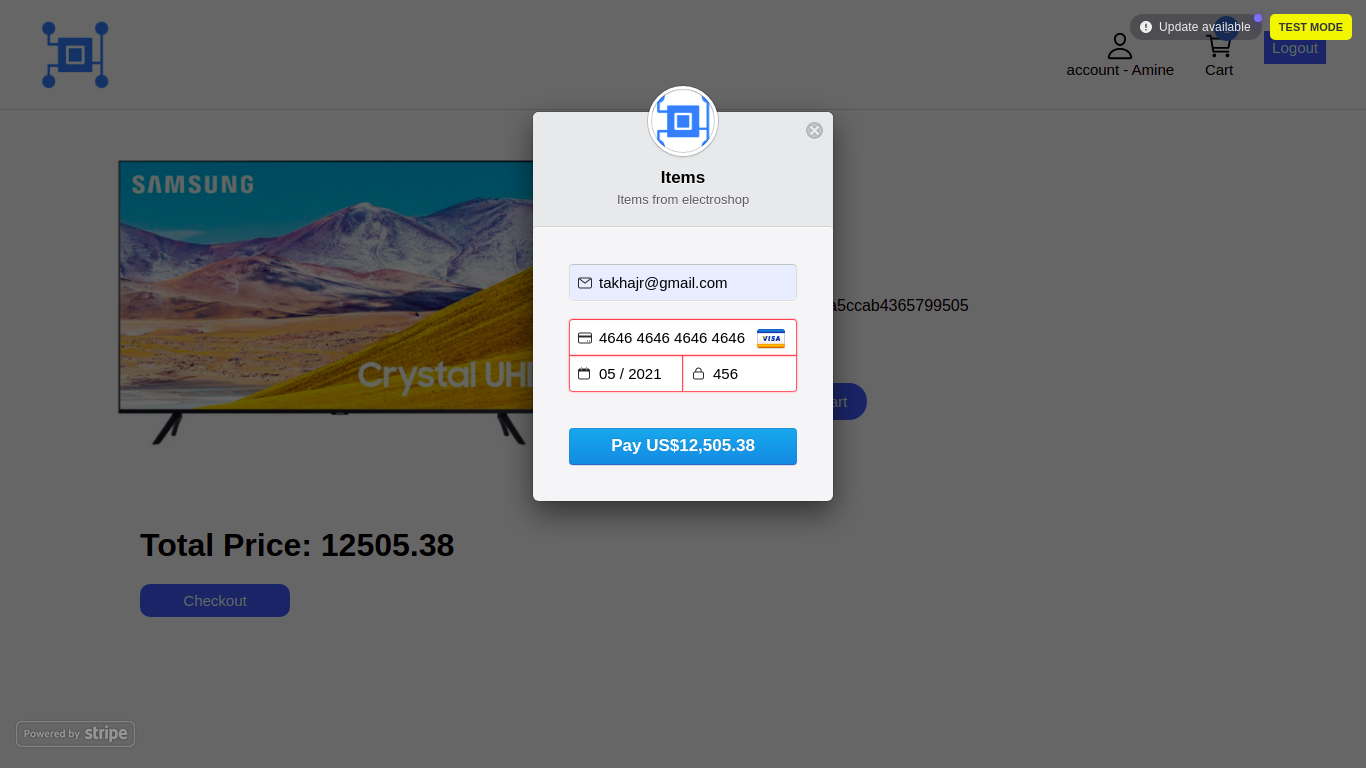Edit the email field takhajr@gmail.com
Image resolution: width=1366 pixels, height=768 pixels.
point(683,282)
